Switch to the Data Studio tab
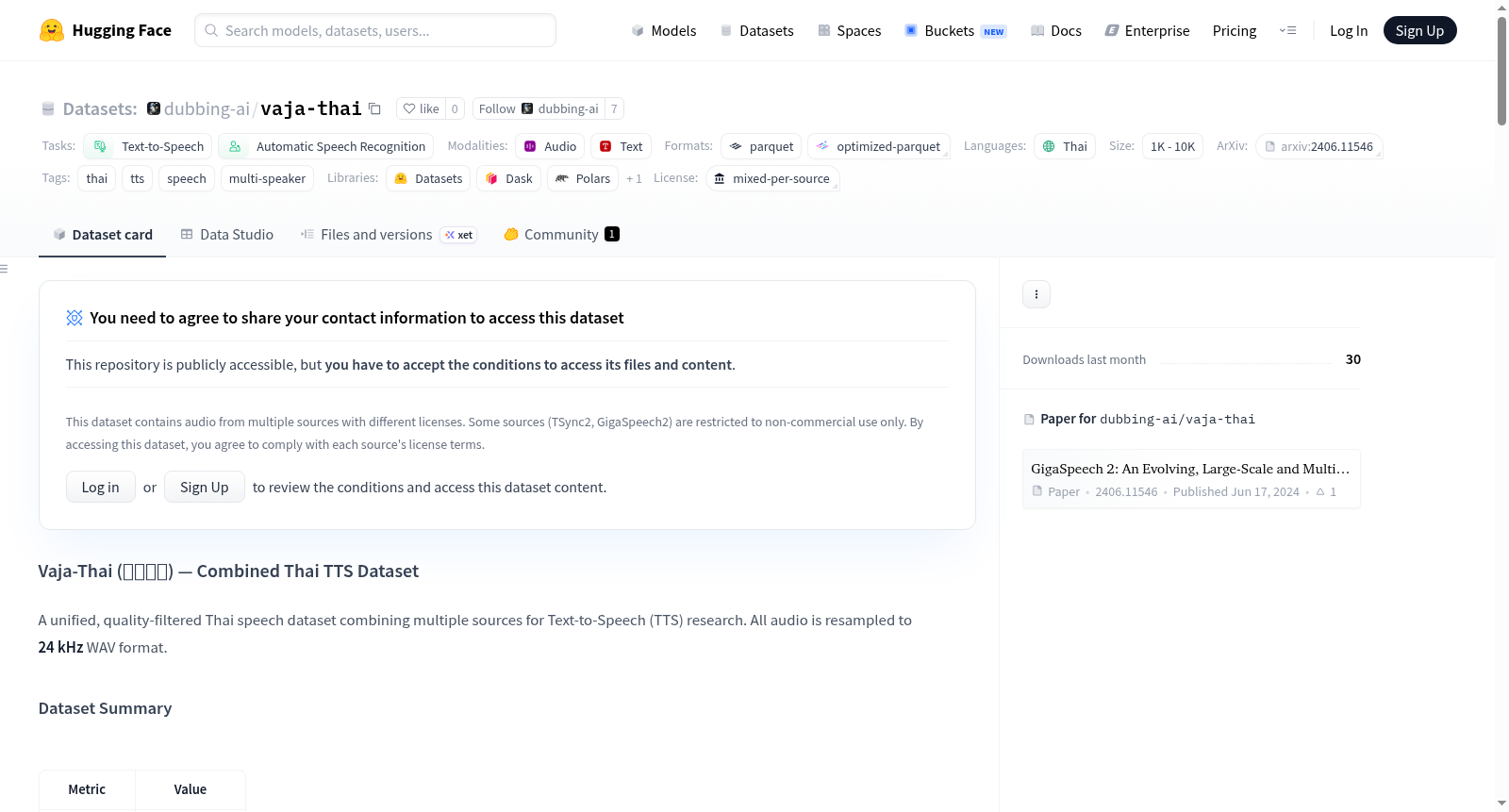The width and height of the screenshot is (1509, 812). point(226,235)
